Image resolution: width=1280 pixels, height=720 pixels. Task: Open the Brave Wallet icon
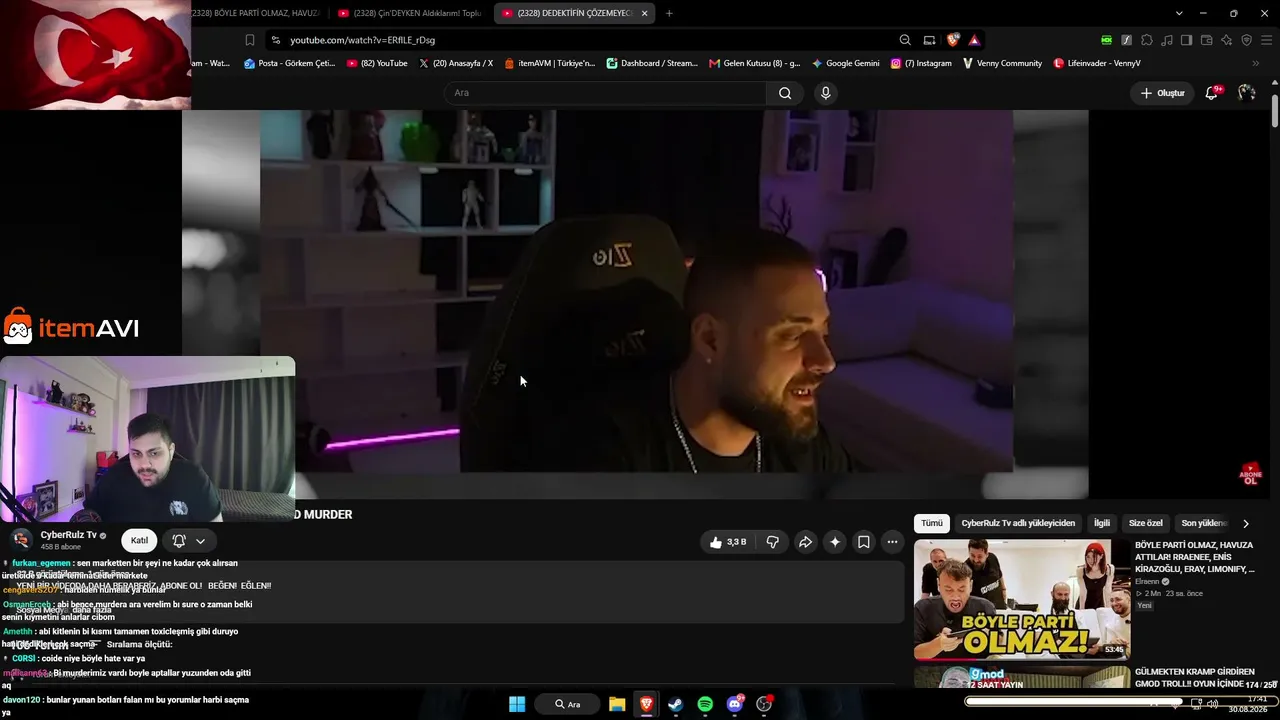1207,40
